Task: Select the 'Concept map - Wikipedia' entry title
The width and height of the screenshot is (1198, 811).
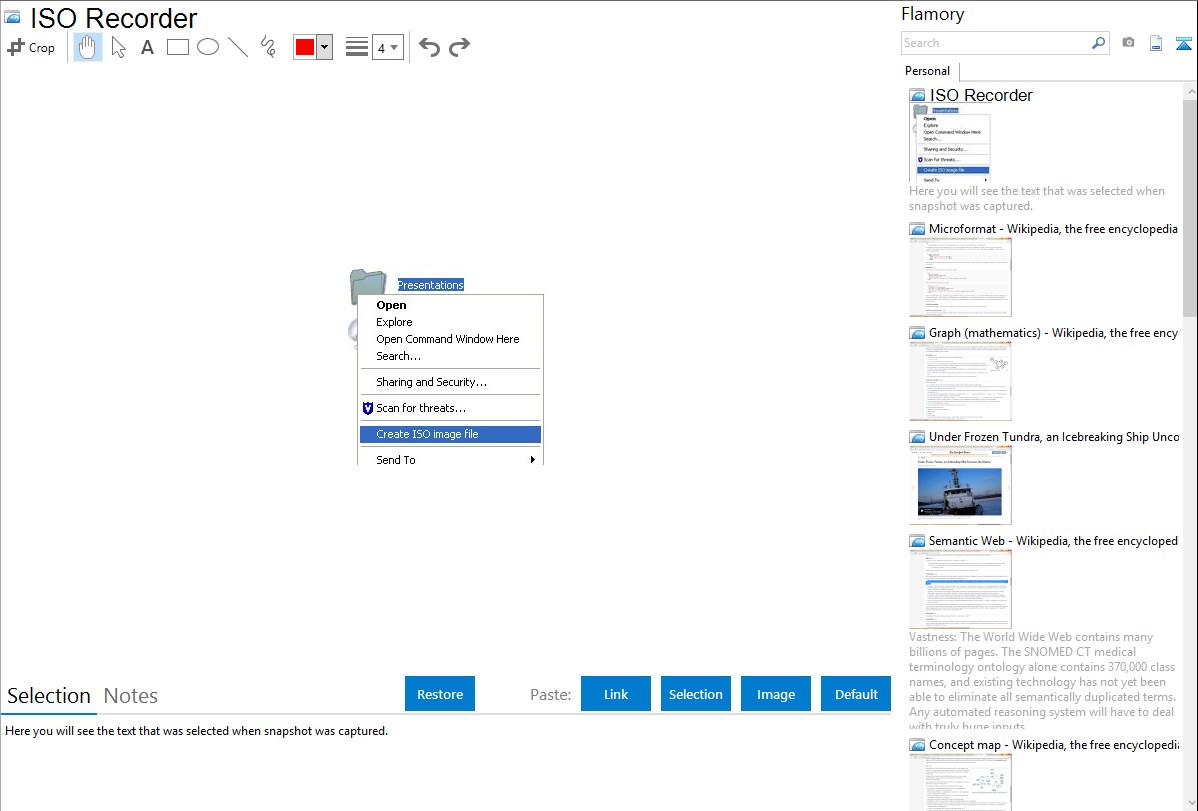Action: tap(1053, 744)
